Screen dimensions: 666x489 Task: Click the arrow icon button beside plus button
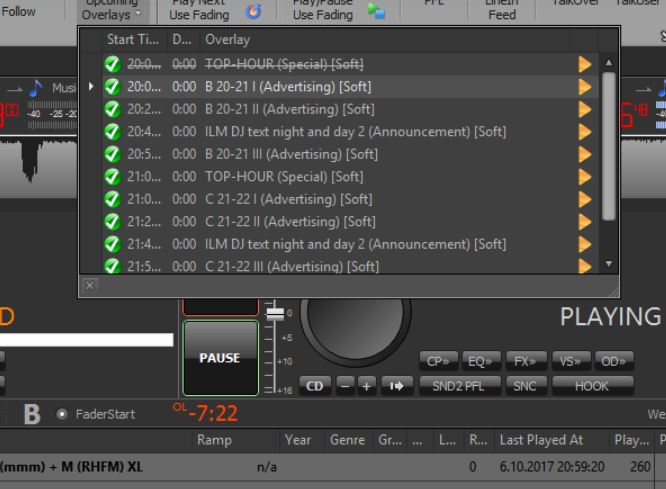tap(396, 385)
